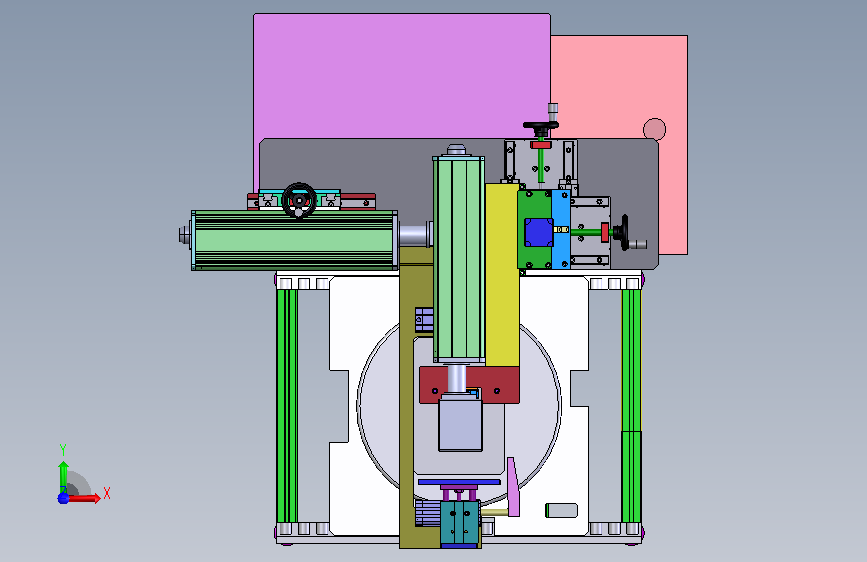Click the blue Z axis ball of triad

(x=63, y=498)
